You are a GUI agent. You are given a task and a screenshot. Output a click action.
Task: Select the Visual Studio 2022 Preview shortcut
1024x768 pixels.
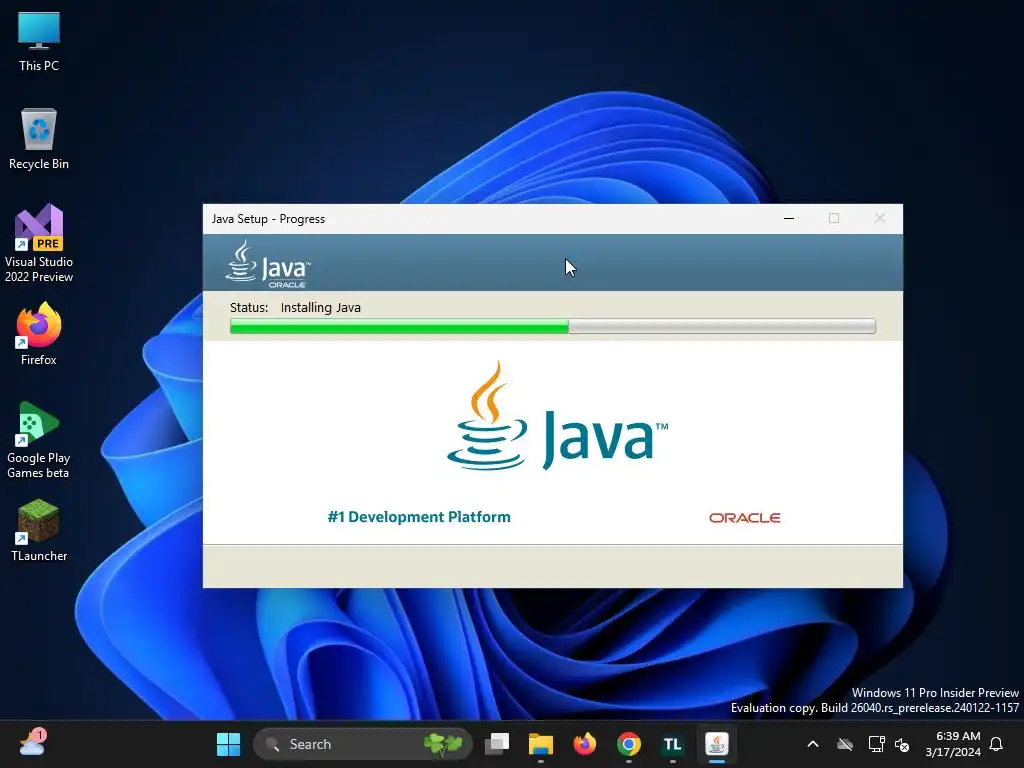coord(39,244)
